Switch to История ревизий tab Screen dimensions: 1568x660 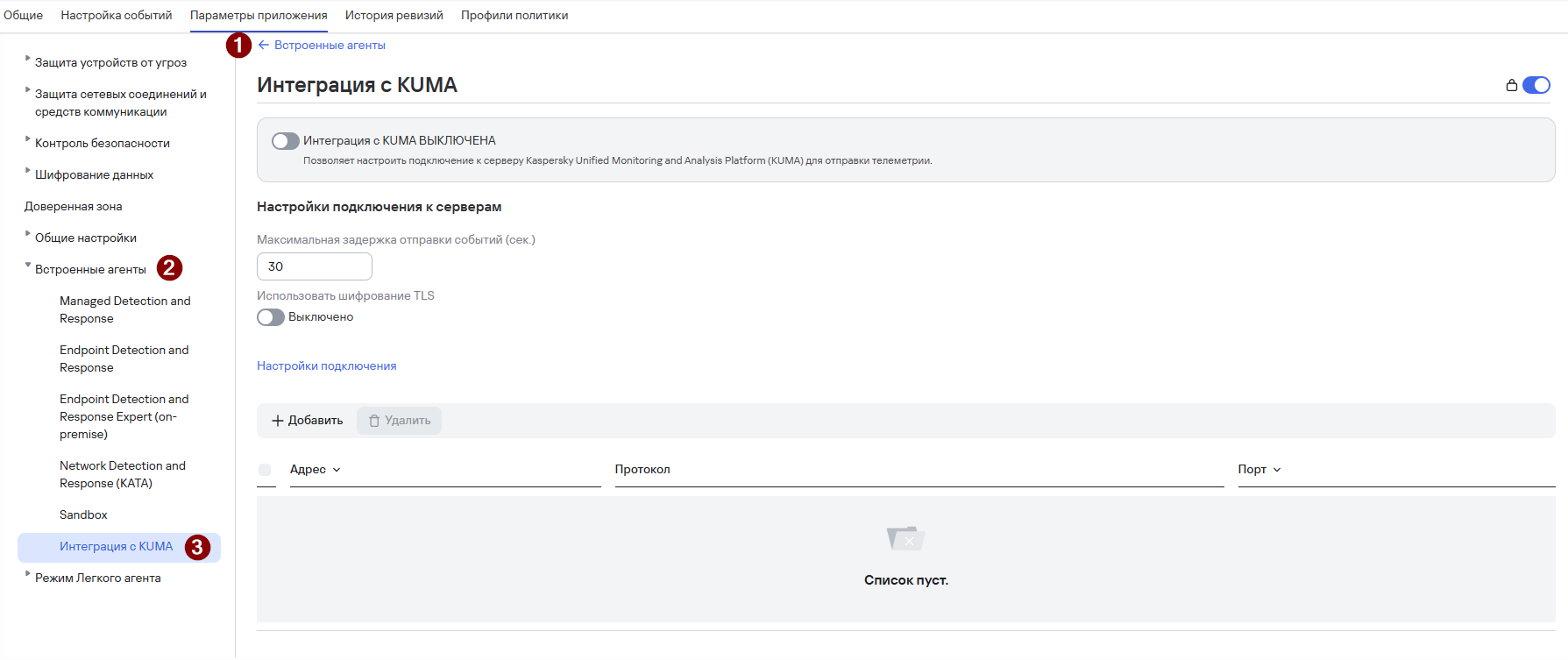point(394,15)
